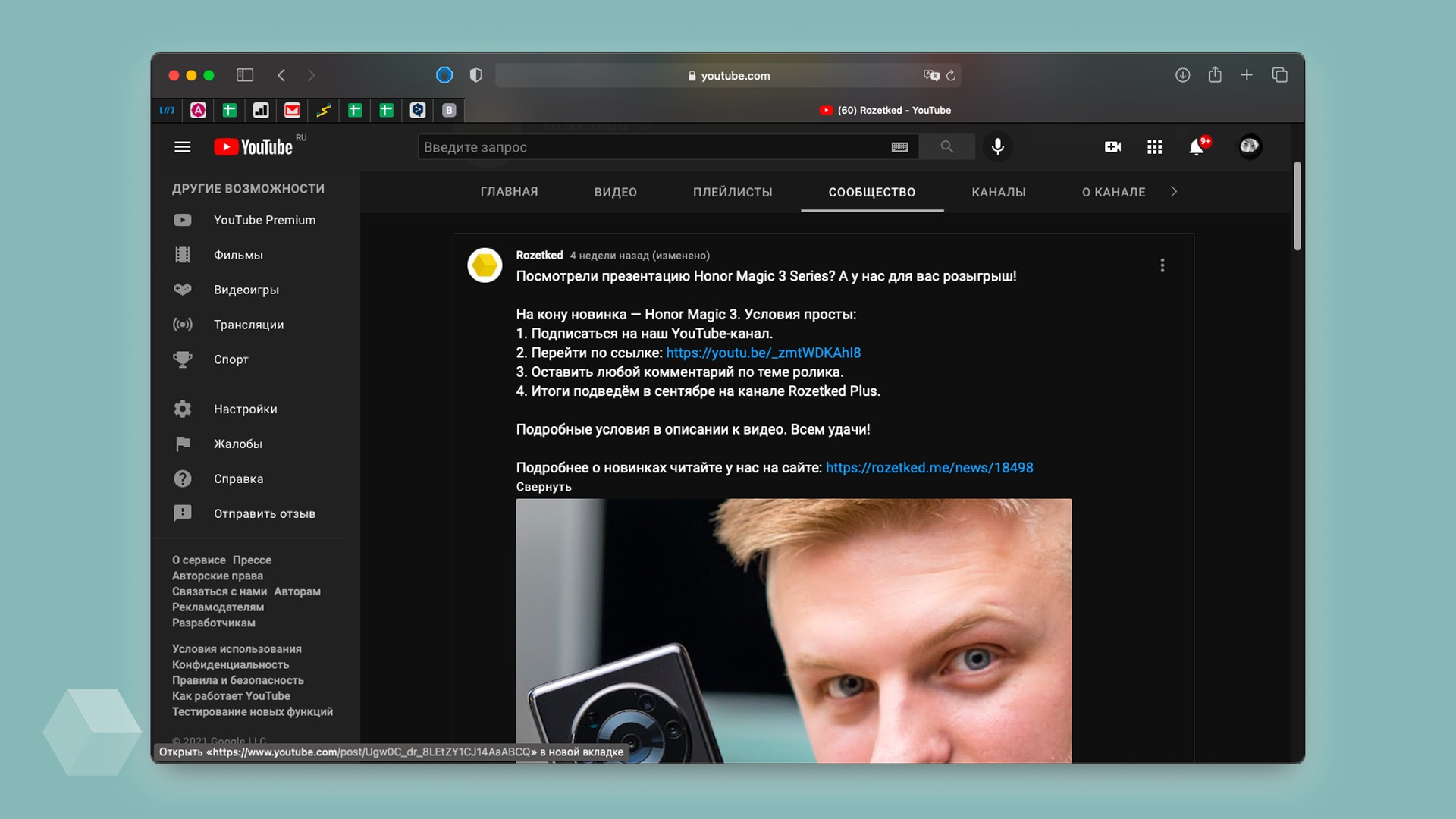Switch to the pinned Gmail-style red envelope tab
The height and width of the screenshot is (819, 1456).
click(292, 111)
